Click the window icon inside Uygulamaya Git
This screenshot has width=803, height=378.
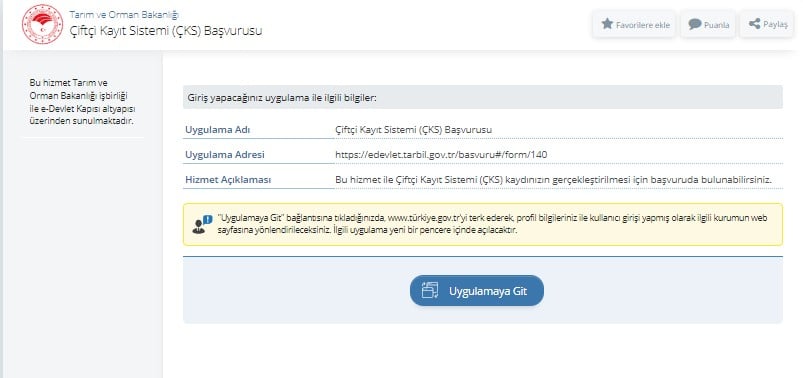point(430,290)
